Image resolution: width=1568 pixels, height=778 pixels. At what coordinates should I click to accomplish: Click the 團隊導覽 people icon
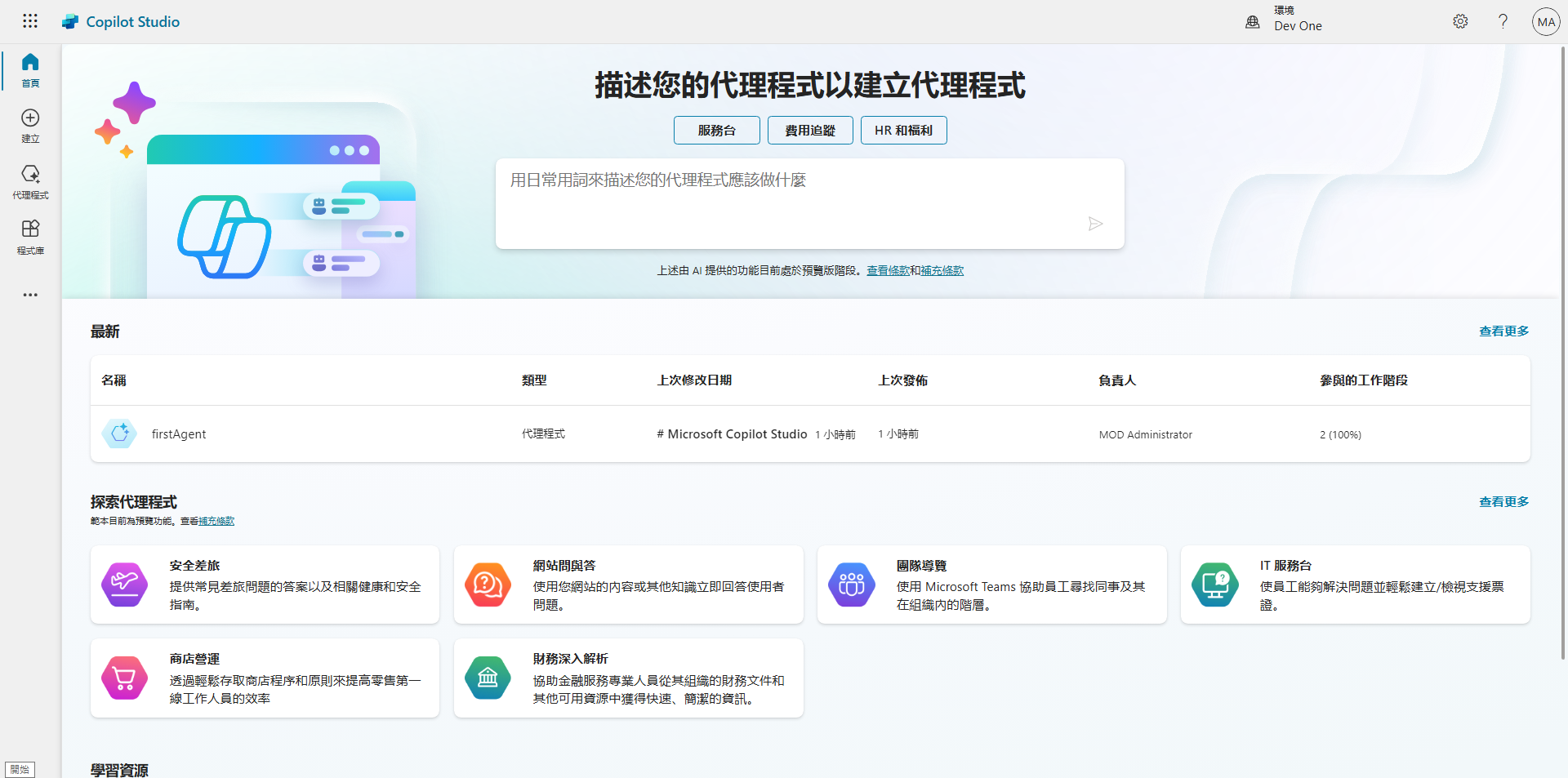click(851, 585)
